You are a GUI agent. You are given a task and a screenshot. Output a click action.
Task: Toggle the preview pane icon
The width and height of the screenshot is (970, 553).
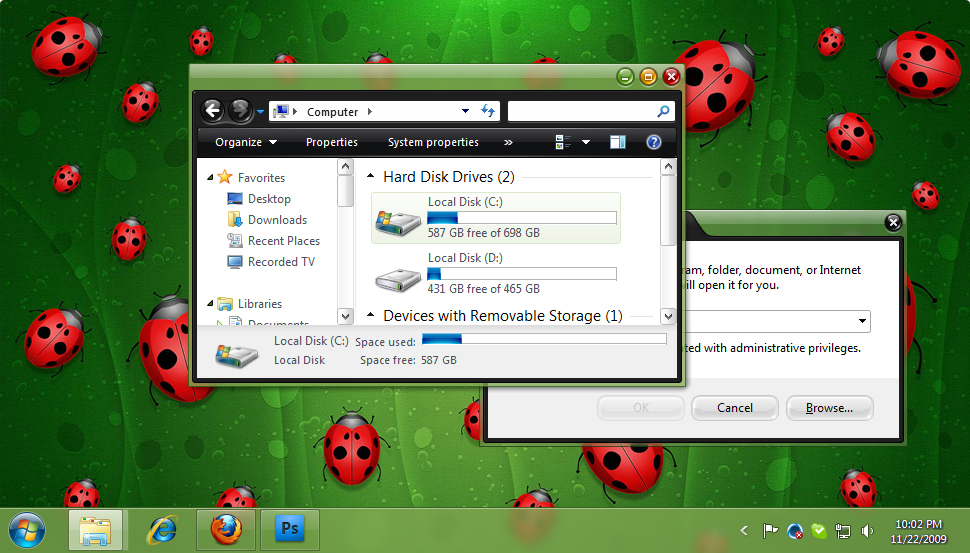point(618,142)
